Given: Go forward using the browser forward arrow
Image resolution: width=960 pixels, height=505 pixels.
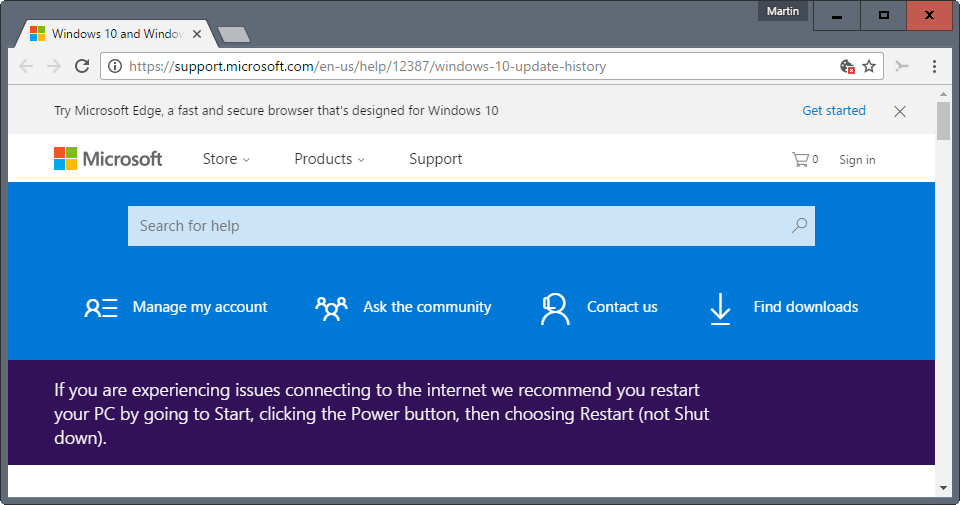Looking at the screenshot, I should pos(54,66).
